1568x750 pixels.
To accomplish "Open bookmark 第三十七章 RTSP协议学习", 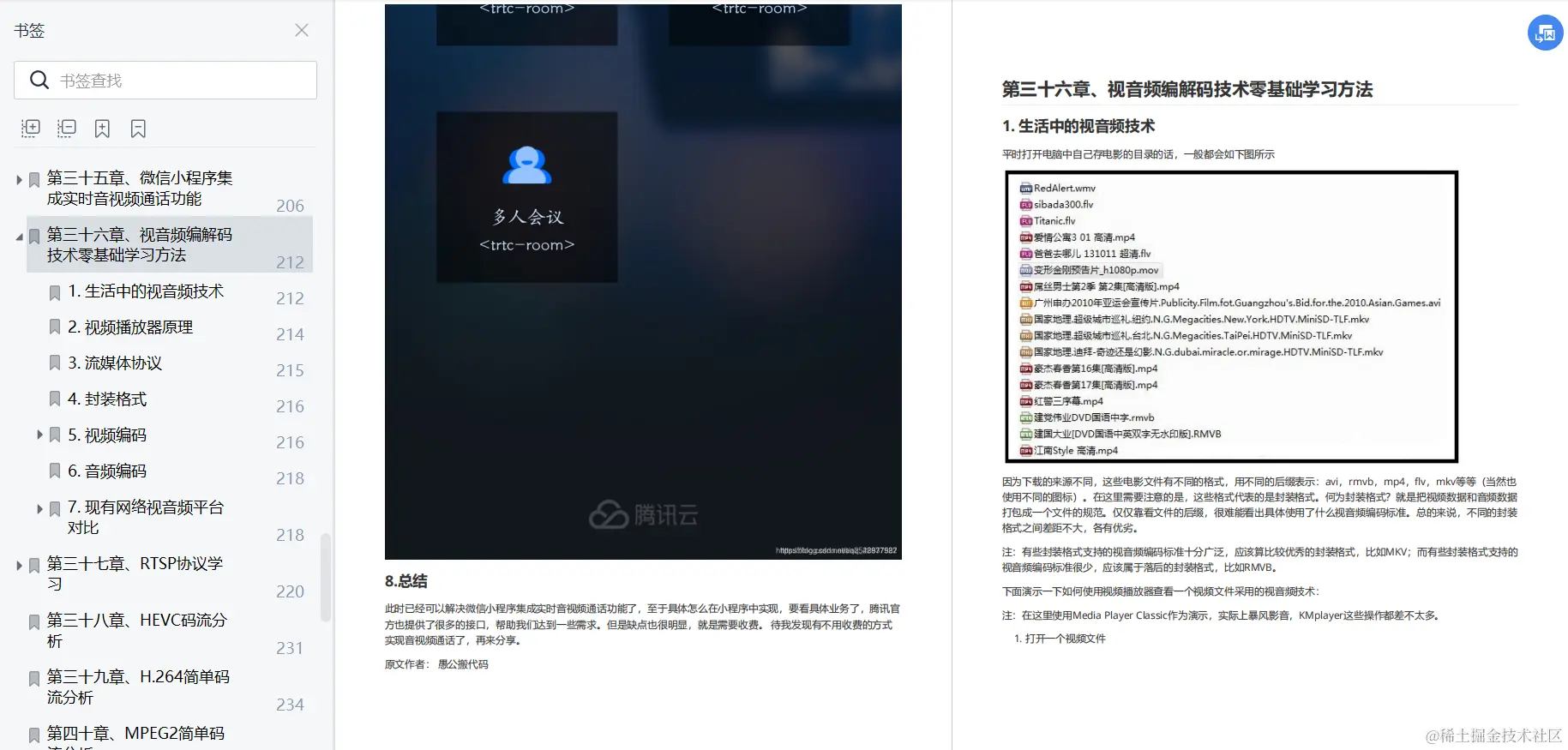I will pyautogui.click(x=135, y=574).
